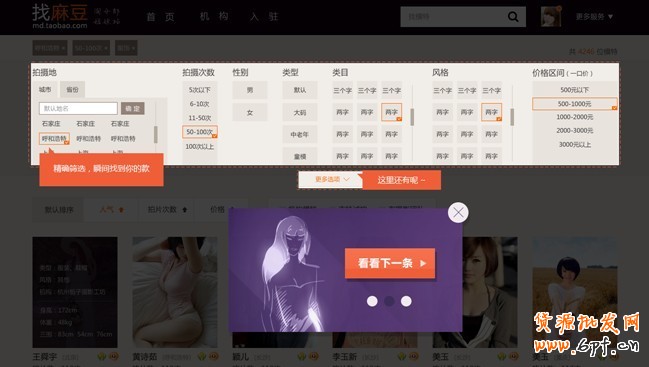Click the orange badge icon beside 王舜宇
Screen dimensions: 649x367
coord(113,356)
